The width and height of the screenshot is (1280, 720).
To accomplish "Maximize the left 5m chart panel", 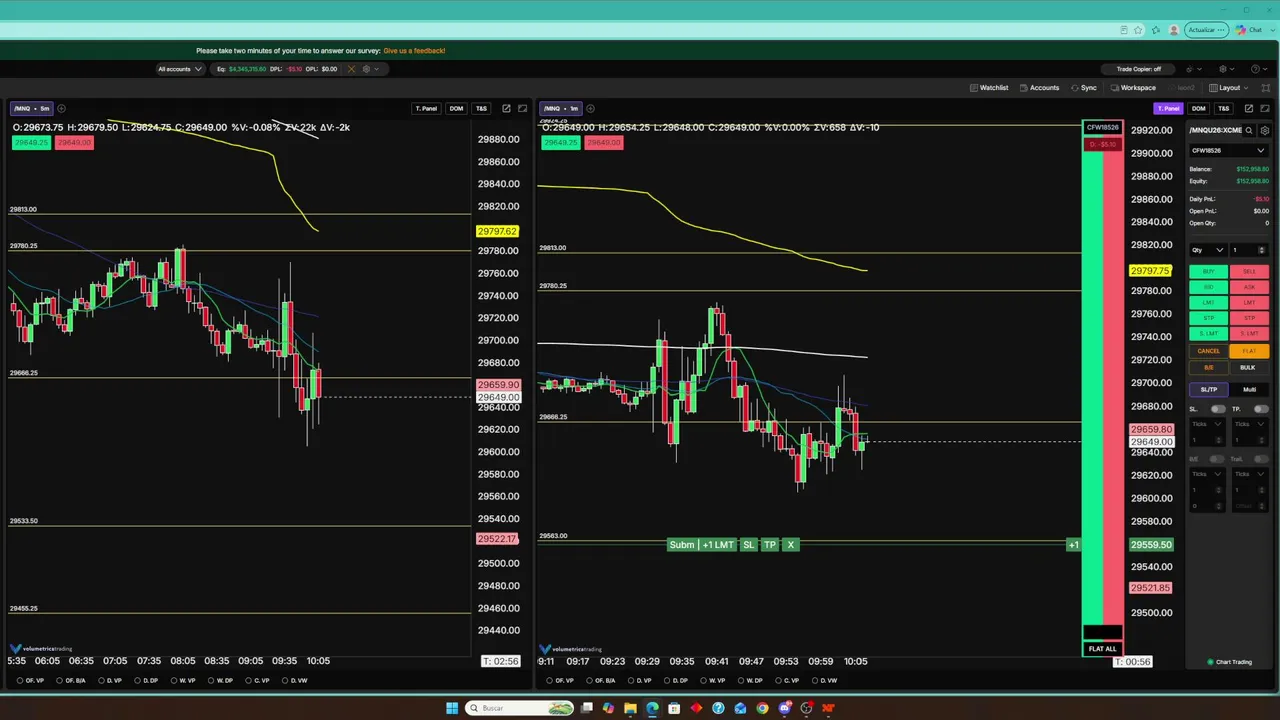I will (x=522, y=108).
